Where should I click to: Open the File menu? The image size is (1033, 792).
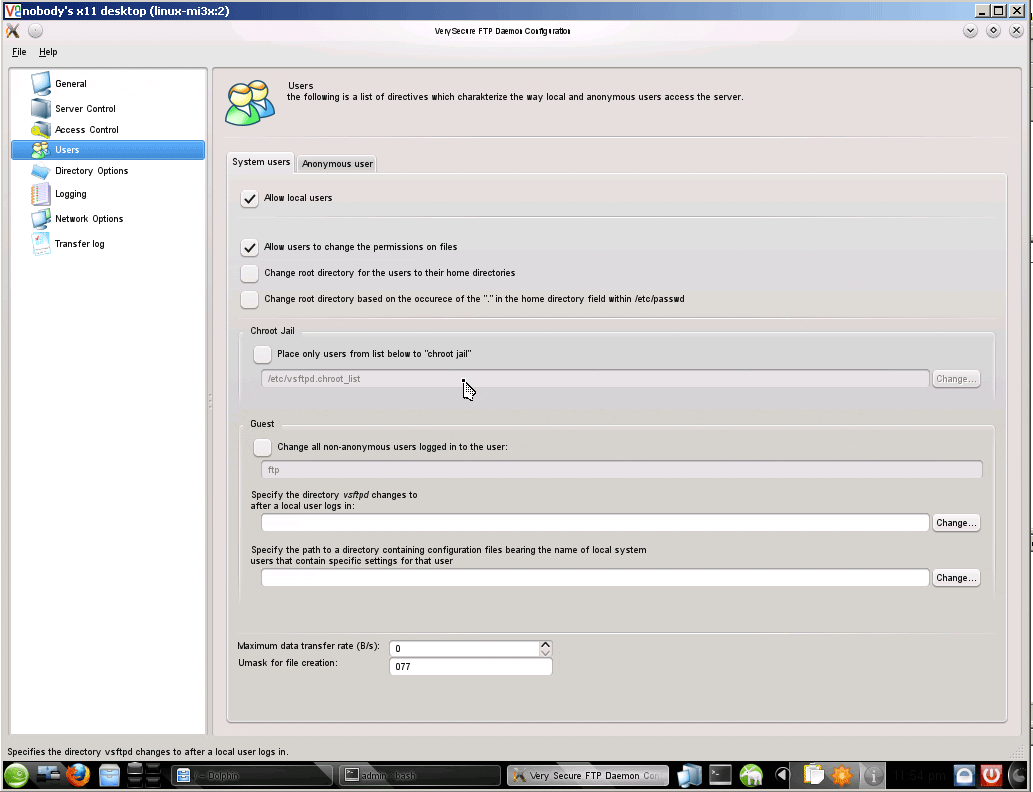click(x=19, y=52)
